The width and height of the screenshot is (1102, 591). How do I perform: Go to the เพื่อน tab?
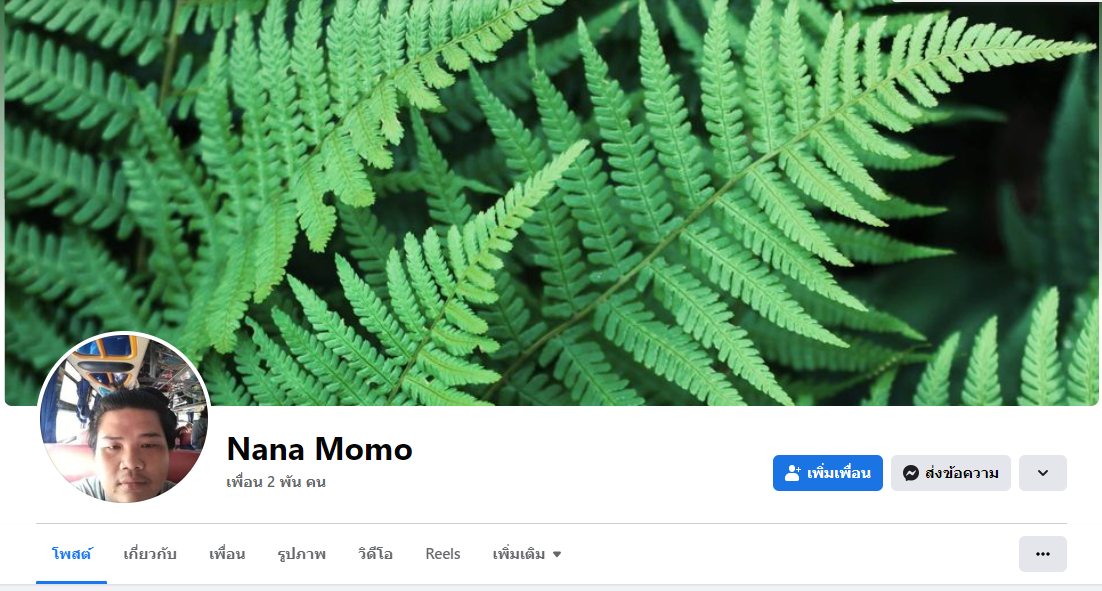click(x=227, y=554)
